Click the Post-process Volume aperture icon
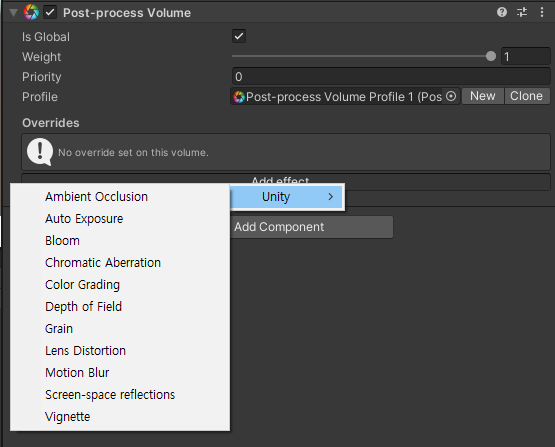Screen dimensions: 555x447 (31, 12)
